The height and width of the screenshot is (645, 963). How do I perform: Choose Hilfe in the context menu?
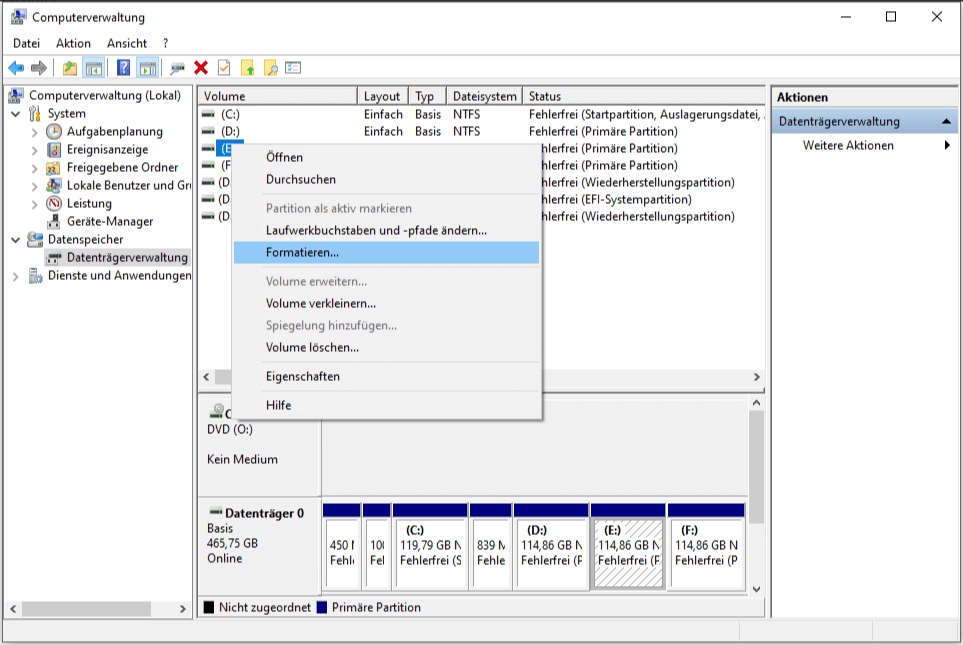[x=386, y=405]
